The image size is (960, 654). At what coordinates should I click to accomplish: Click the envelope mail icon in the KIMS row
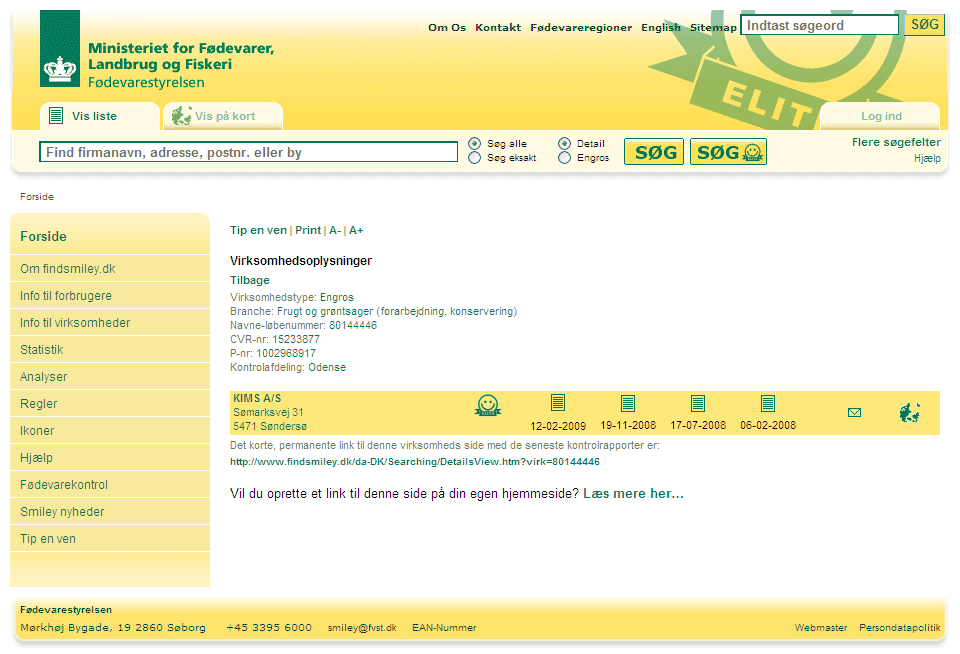pos(854,413)
